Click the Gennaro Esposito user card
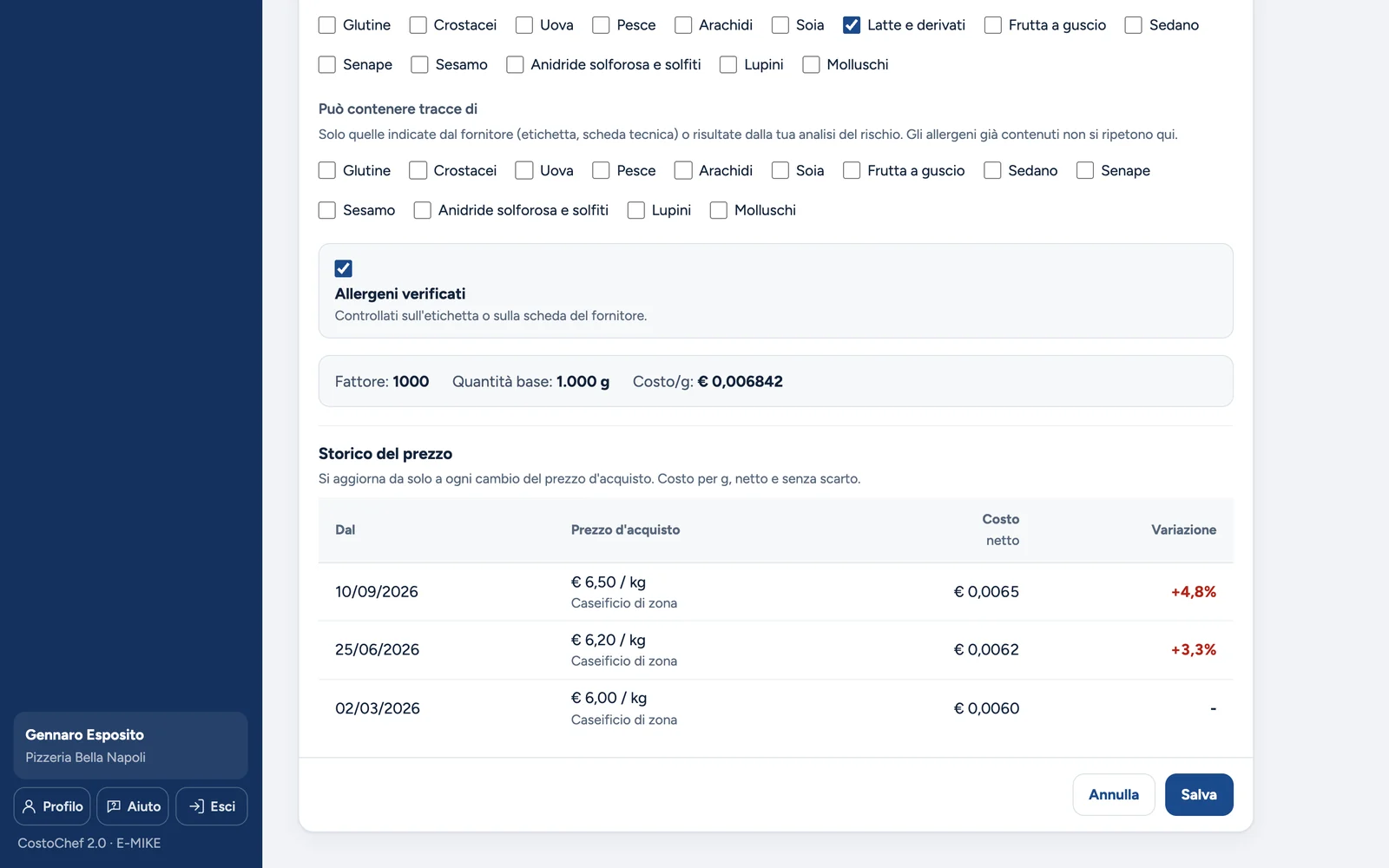 [x=130, y=746]
